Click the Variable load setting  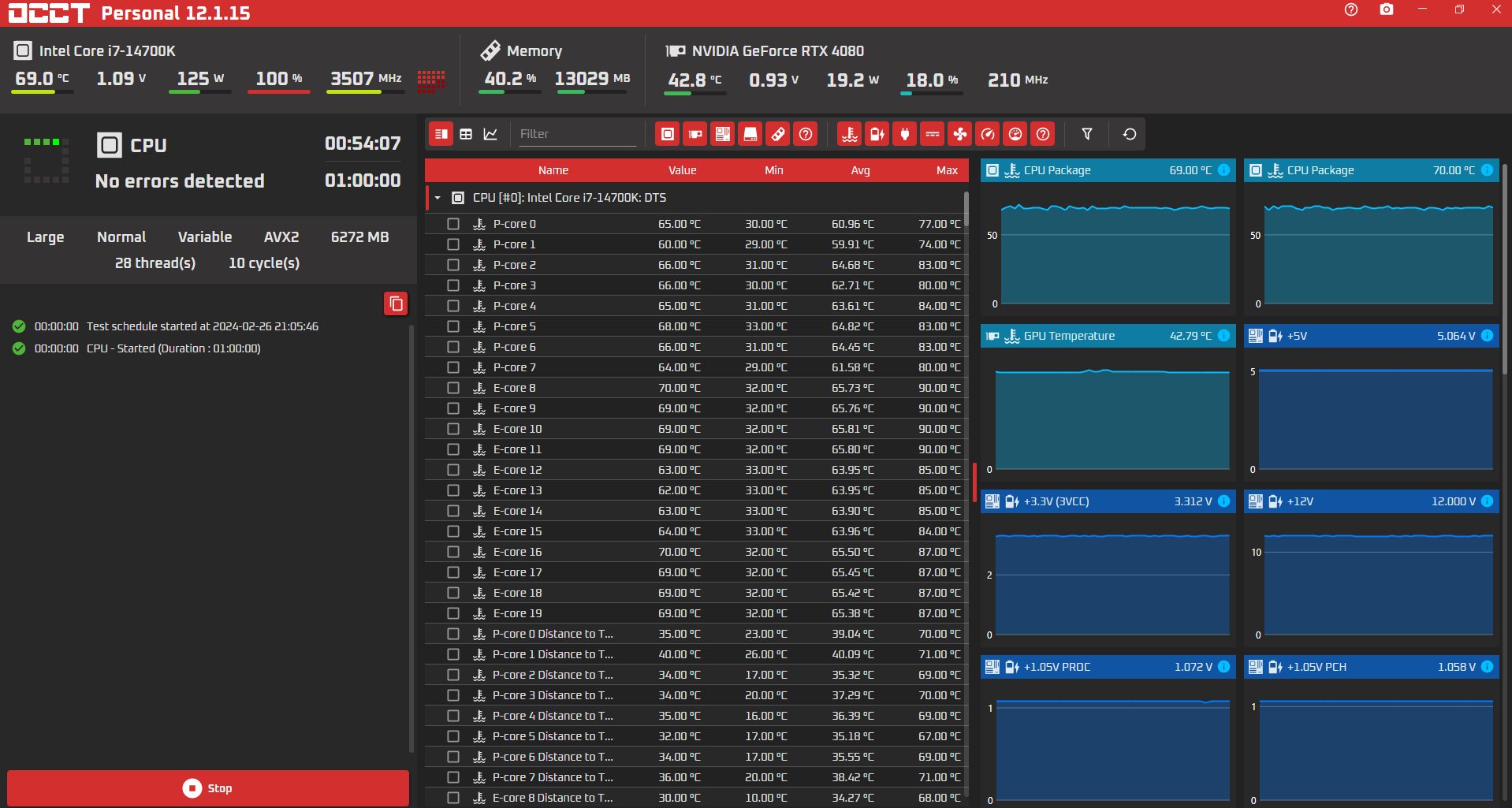205,237
